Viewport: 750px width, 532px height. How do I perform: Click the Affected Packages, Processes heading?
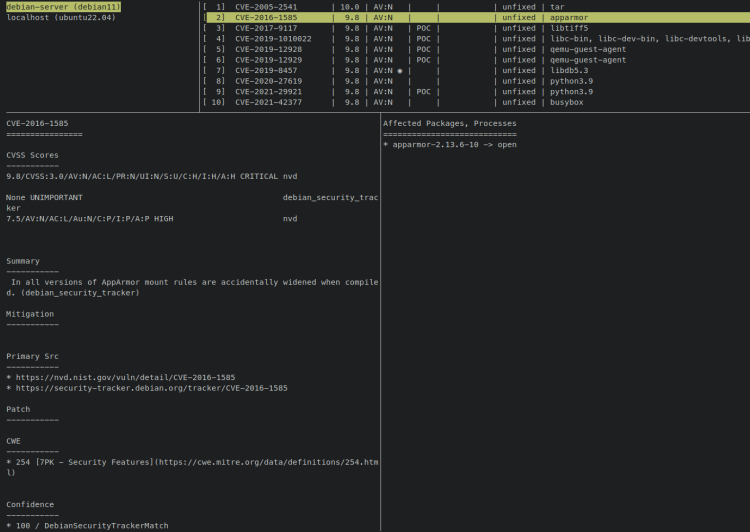pyautogui.click(x=450, y=123)
